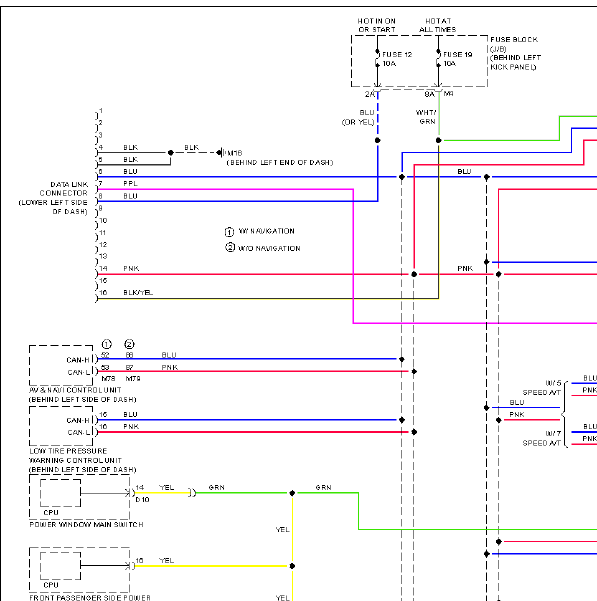Click connector label 'D10'

point(142,500)
